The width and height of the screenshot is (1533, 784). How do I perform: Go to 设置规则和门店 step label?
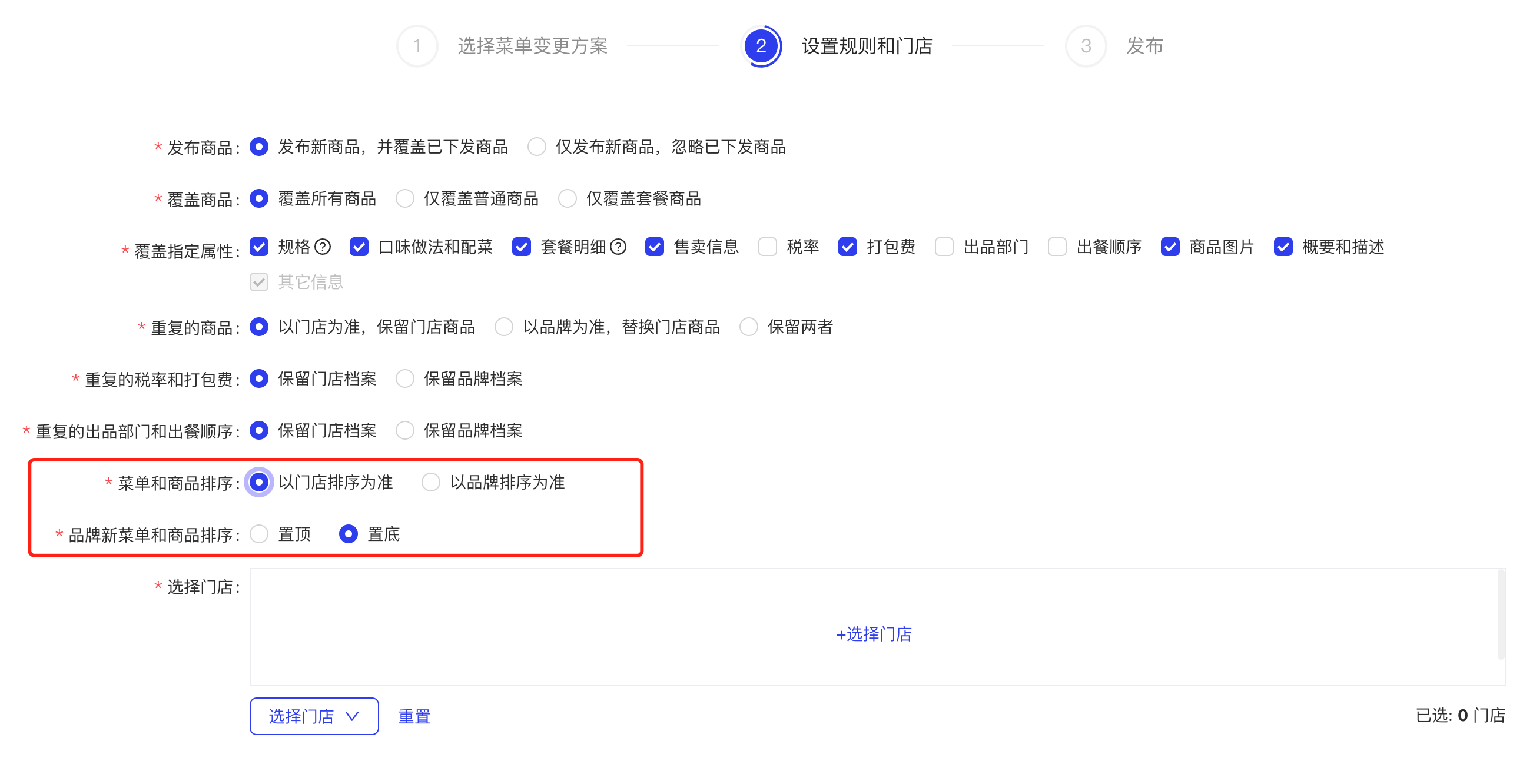[x=867, y=46]
